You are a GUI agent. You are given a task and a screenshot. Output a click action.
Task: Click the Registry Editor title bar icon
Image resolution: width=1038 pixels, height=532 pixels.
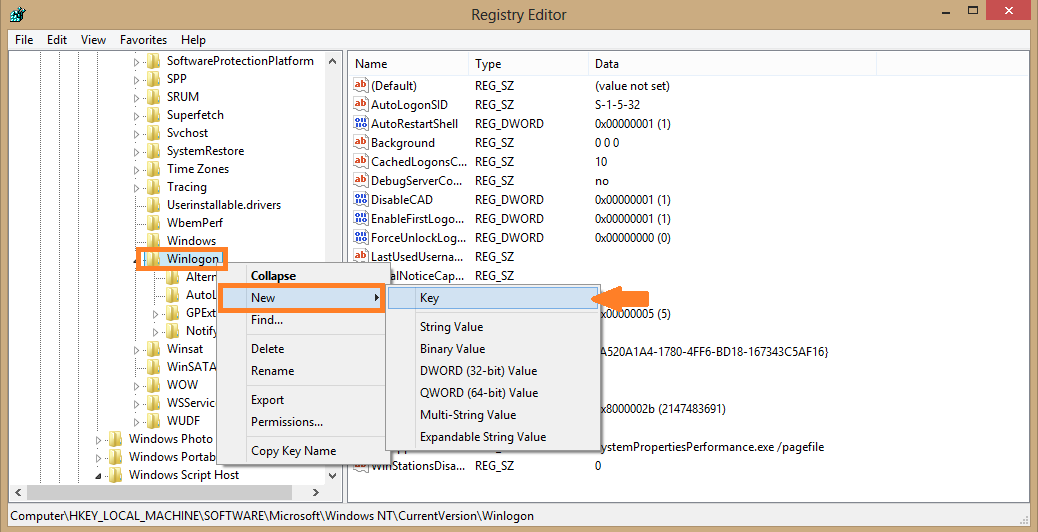tap(18, 14)
